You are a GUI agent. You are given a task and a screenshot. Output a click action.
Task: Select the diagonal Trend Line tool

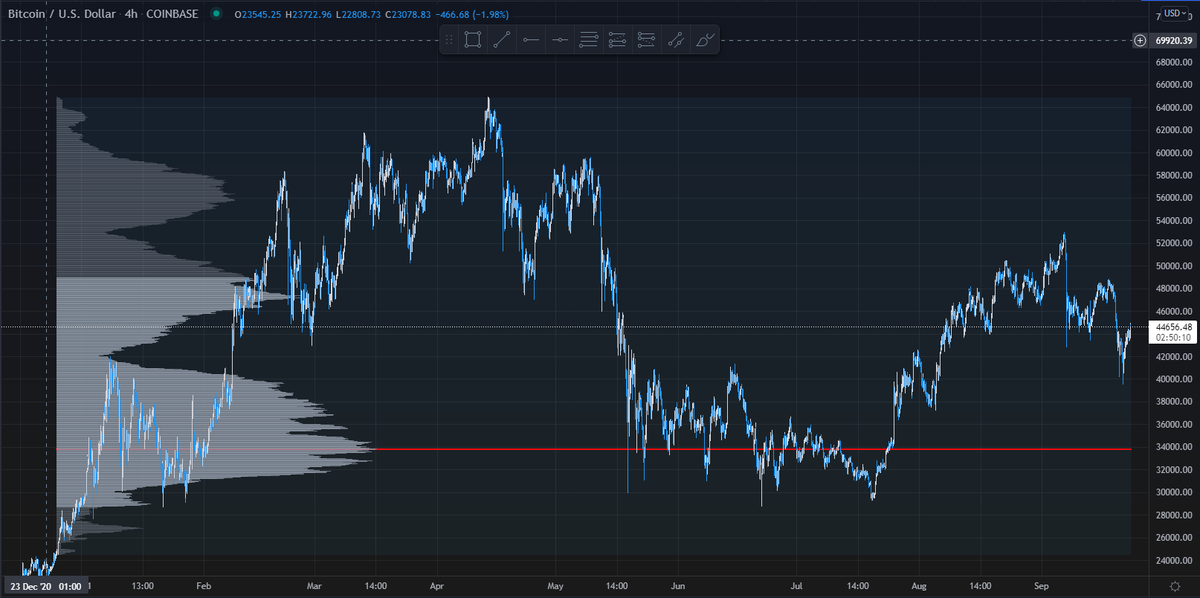[x=502, y=40]
